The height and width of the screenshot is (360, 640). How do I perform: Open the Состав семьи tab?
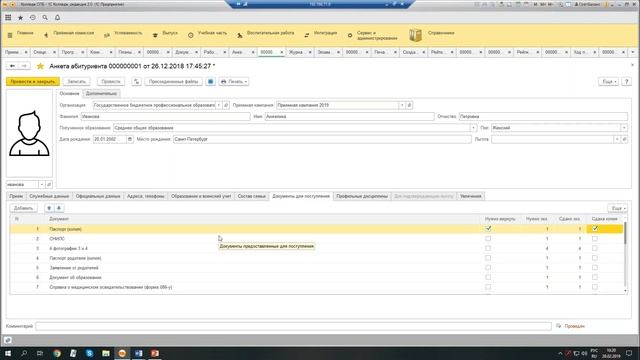pos(251,196)
